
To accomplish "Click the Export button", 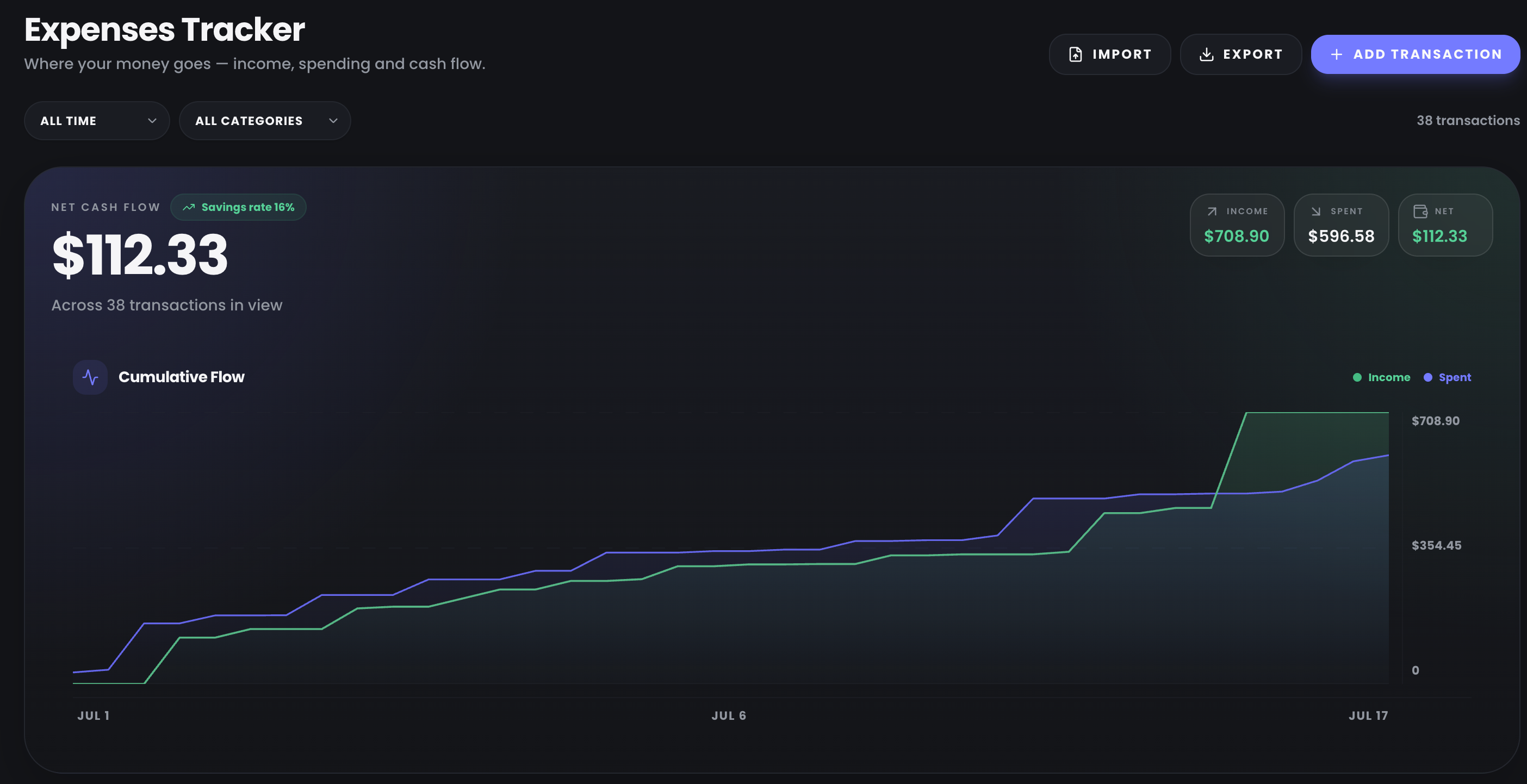I will point(1241,54).
